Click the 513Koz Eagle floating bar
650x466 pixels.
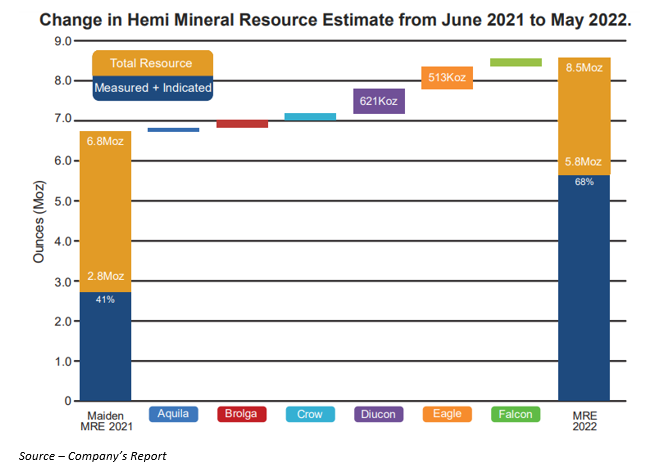[447, 77]
